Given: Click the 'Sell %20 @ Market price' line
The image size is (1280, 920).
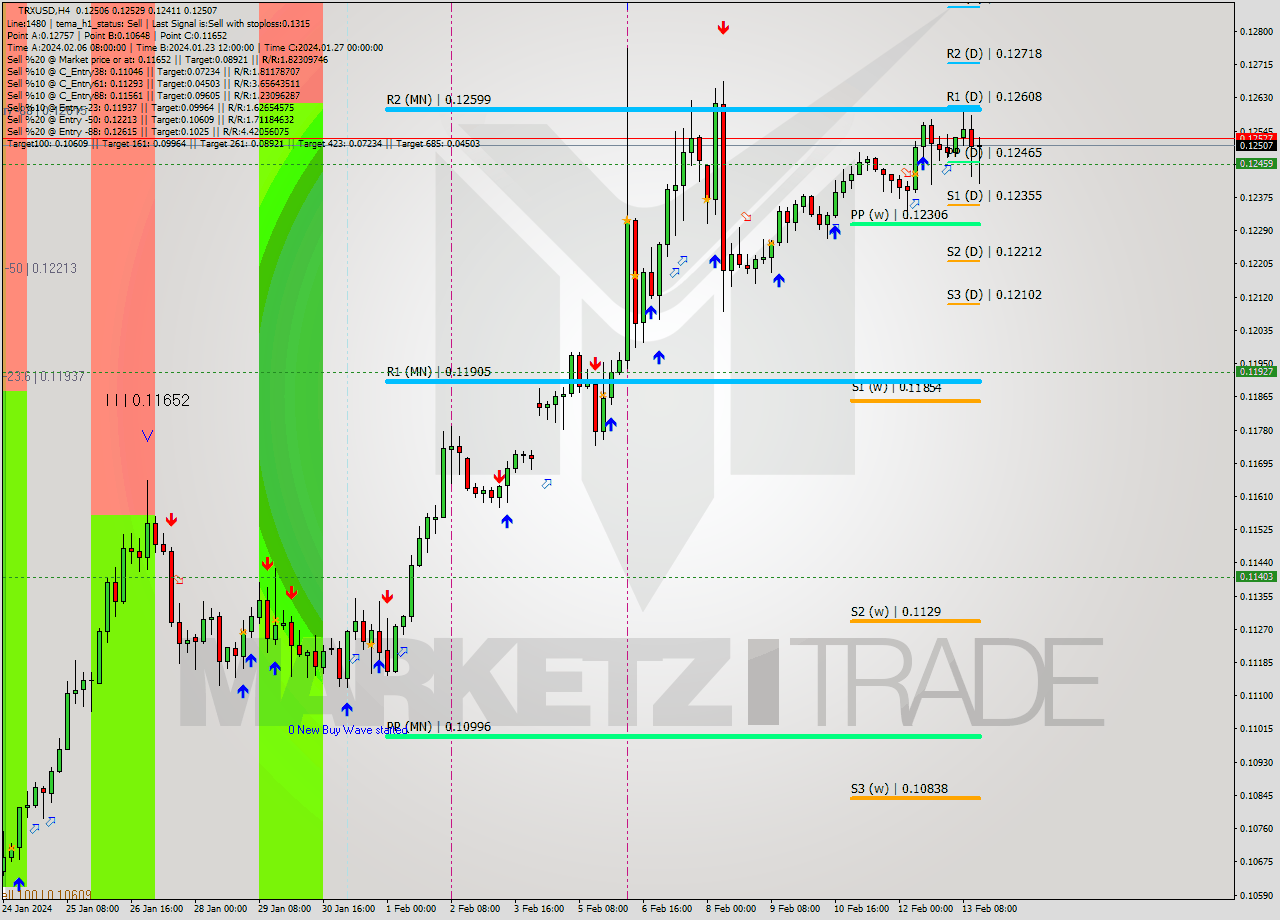Looking at the screenshot, I should 166,60.
